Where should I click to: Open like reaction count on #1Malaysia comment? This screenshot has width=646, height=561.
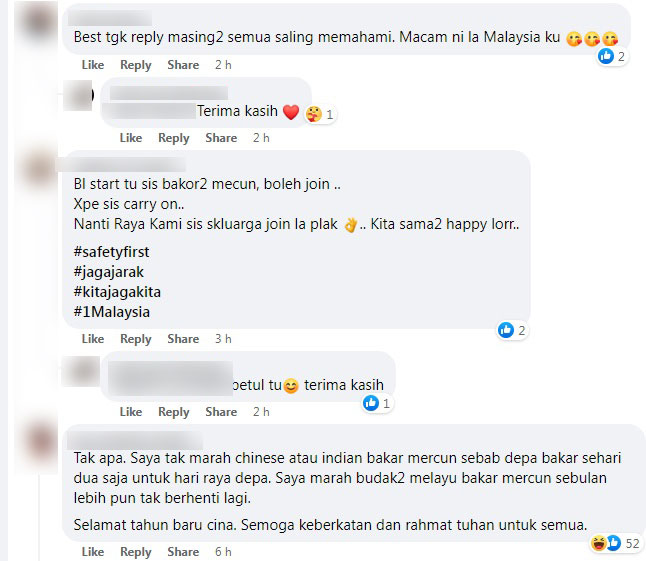[512, 330]
